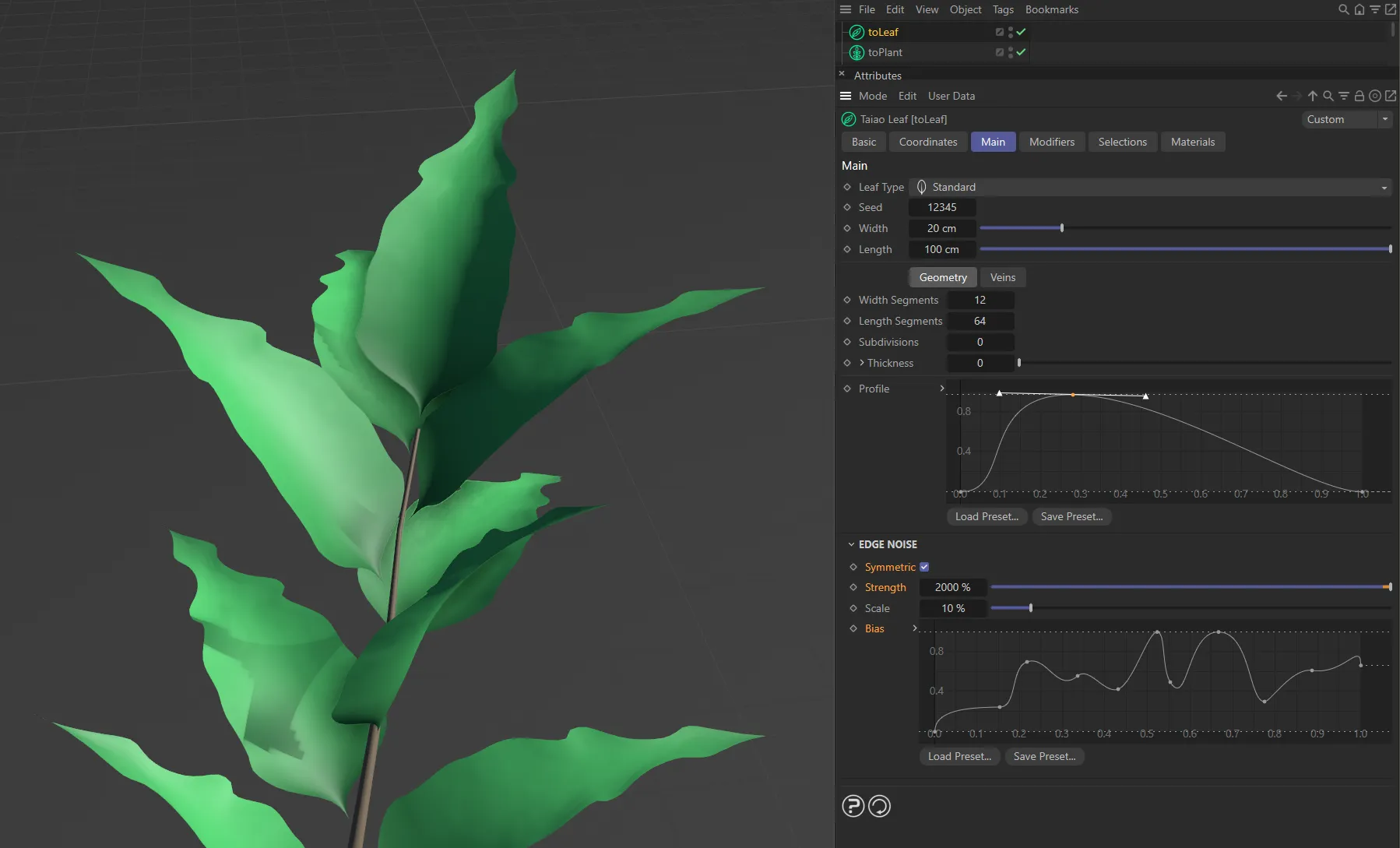Switch to the Veins tab
Screen dimensions: 1400x848
point(1003,277)
